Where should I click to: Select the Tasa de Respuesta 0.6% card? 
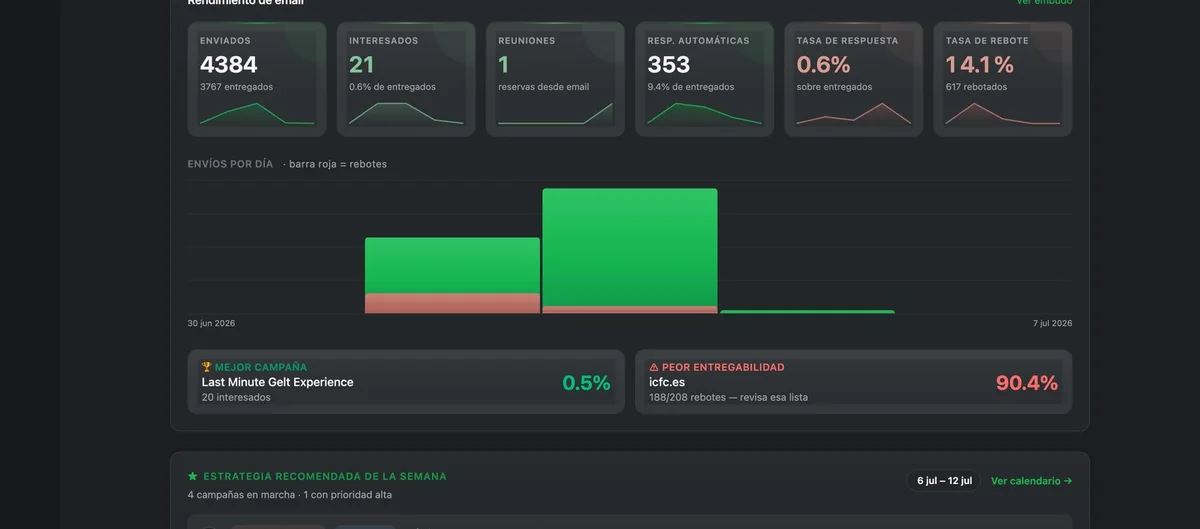[853, 79]
